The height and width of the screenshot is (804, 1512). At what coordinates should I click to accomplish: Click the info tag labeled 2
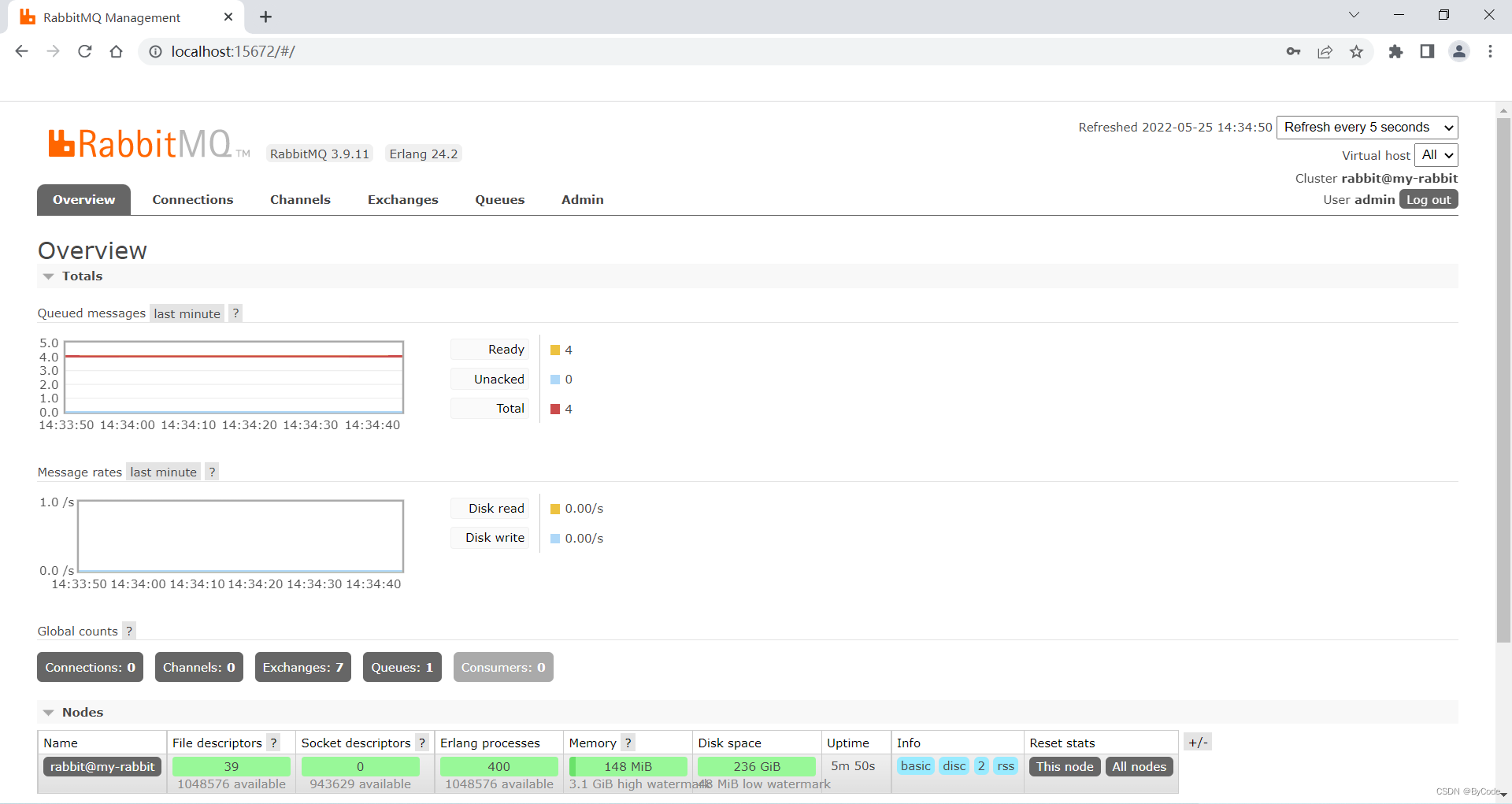click(981, 766)
